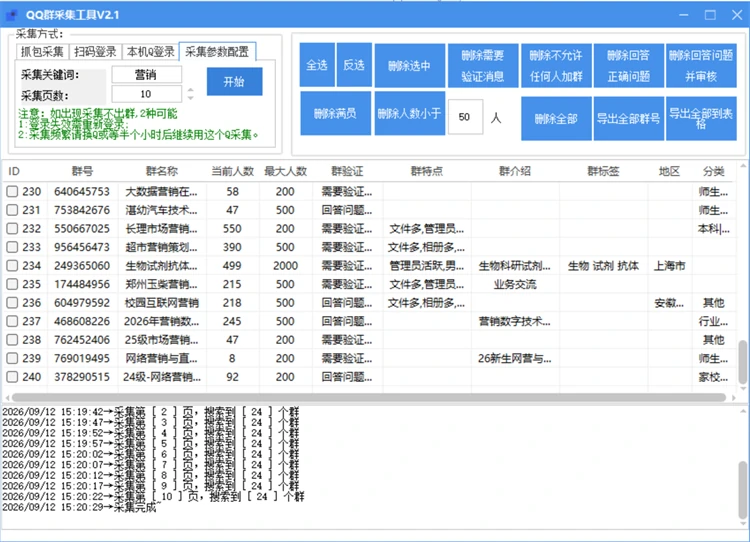This screenshot has width=750, height=542.
Task: Click the 群特点 column header
Action: tap(427, 171)
